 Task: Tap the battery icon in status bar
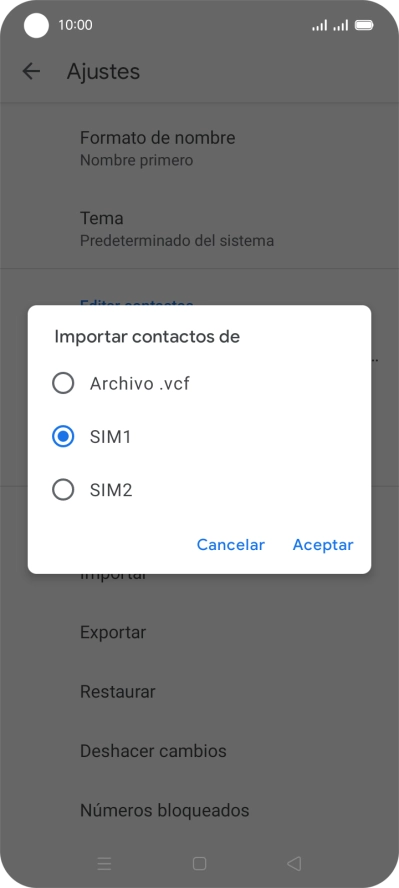[363, 25]
